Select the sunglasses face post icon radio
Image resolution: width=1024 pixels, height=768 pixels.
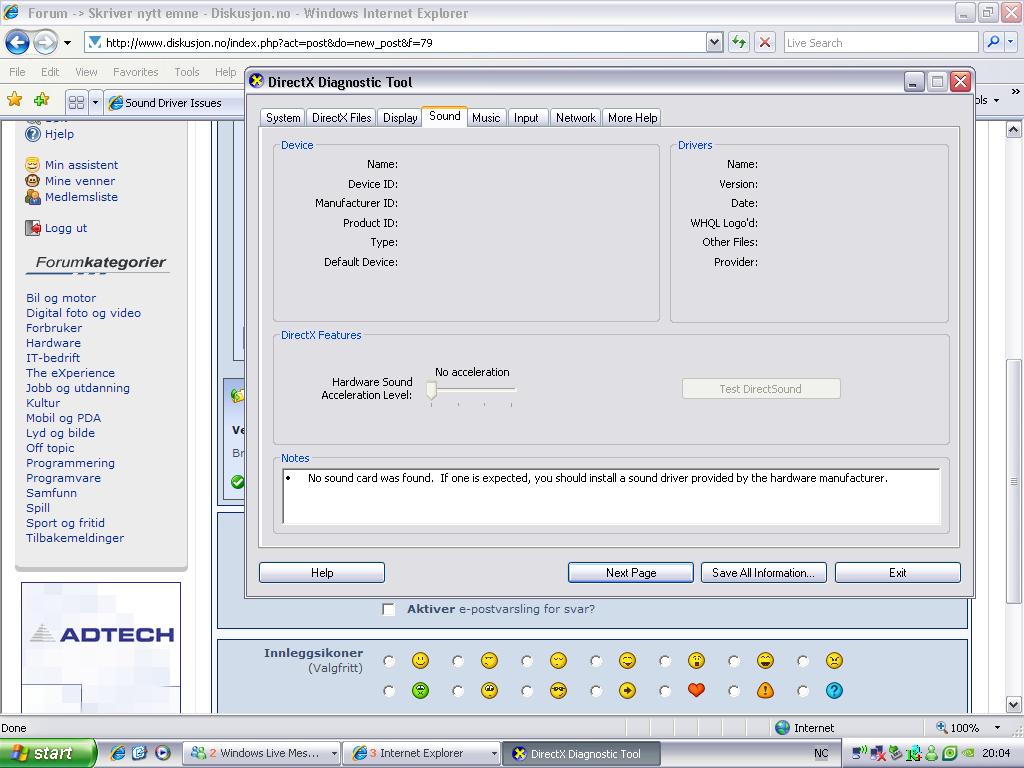coord(527,690)
